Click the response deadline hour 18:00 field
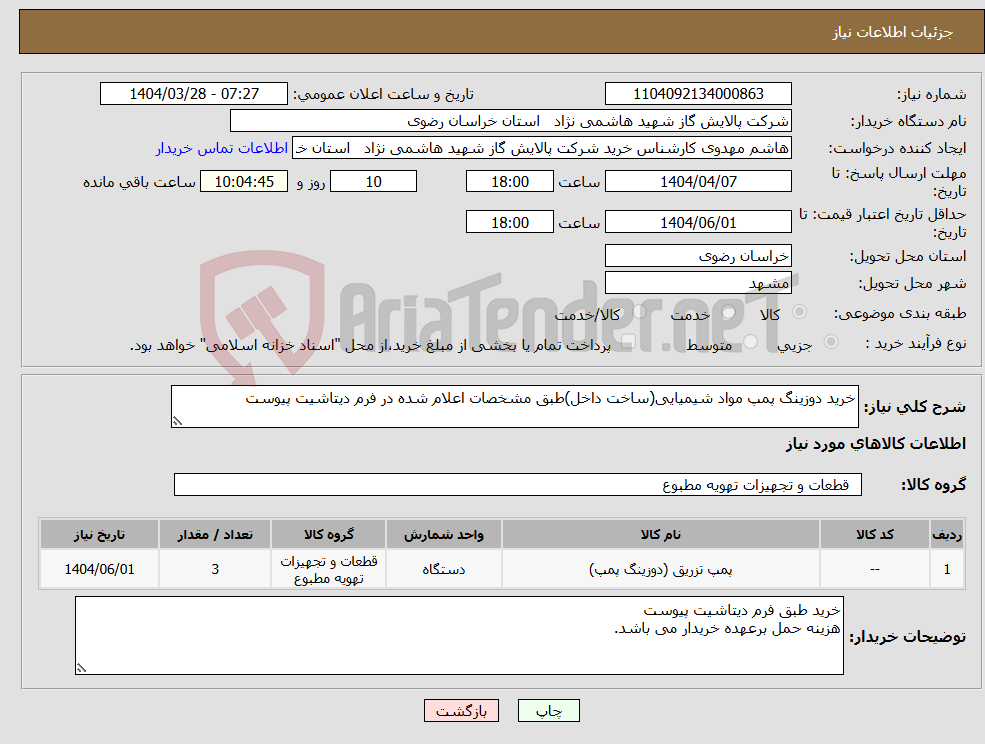Image resolution: width=985 pixels, height=744 pixels. click(x=509, y=182)
